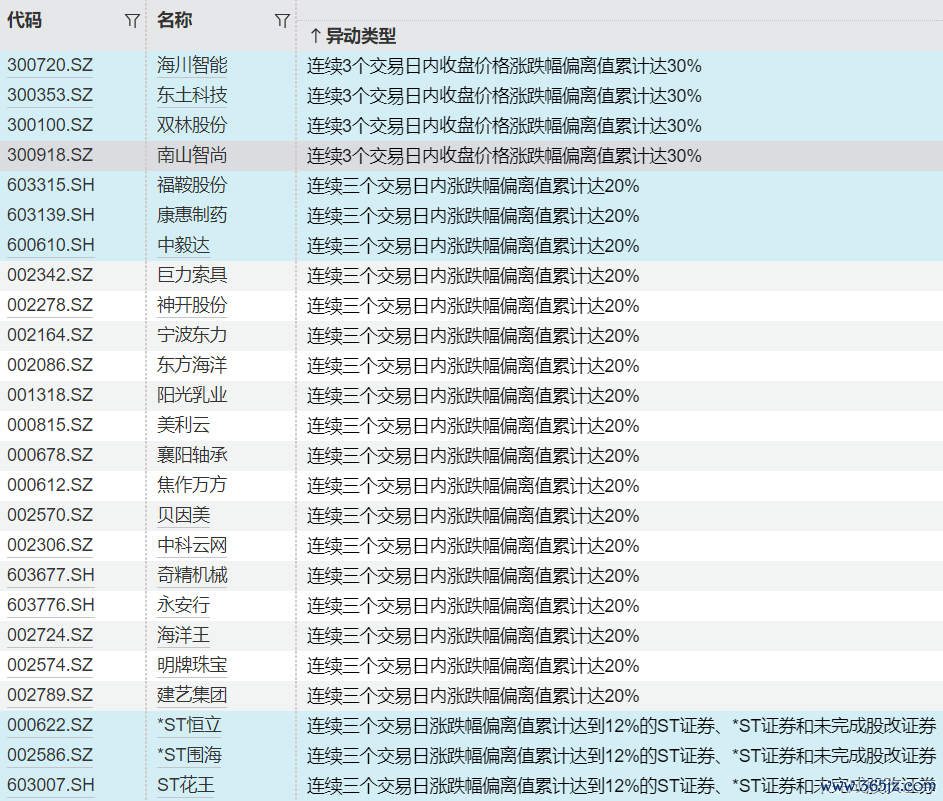Open stock code 300353.SZ
This screenshot has width=943, height=801.
click(50, 95)
